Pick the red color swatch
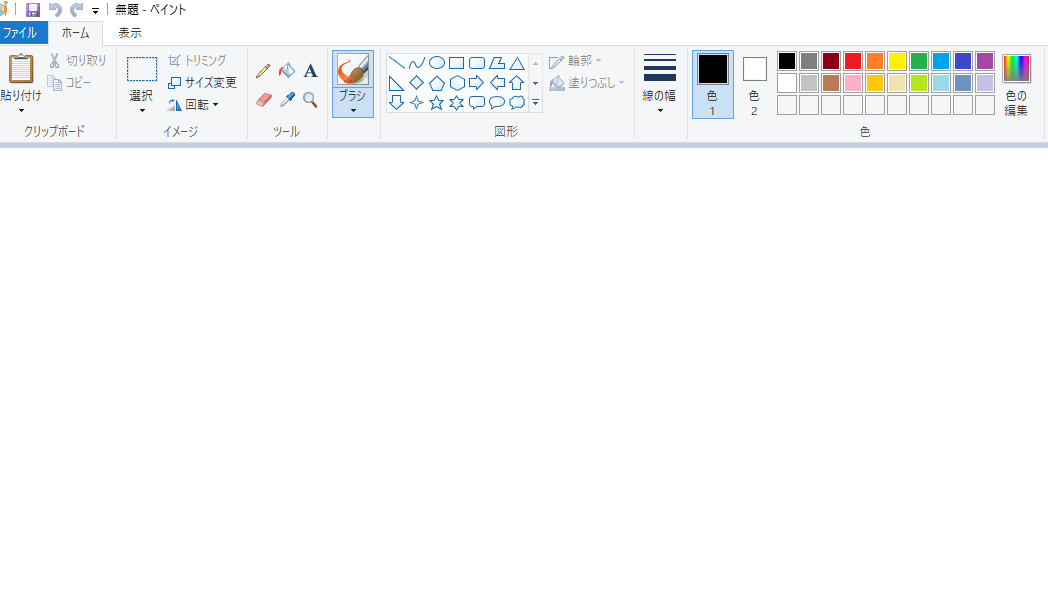The image size is (1048, 611). tap(853, 61)
